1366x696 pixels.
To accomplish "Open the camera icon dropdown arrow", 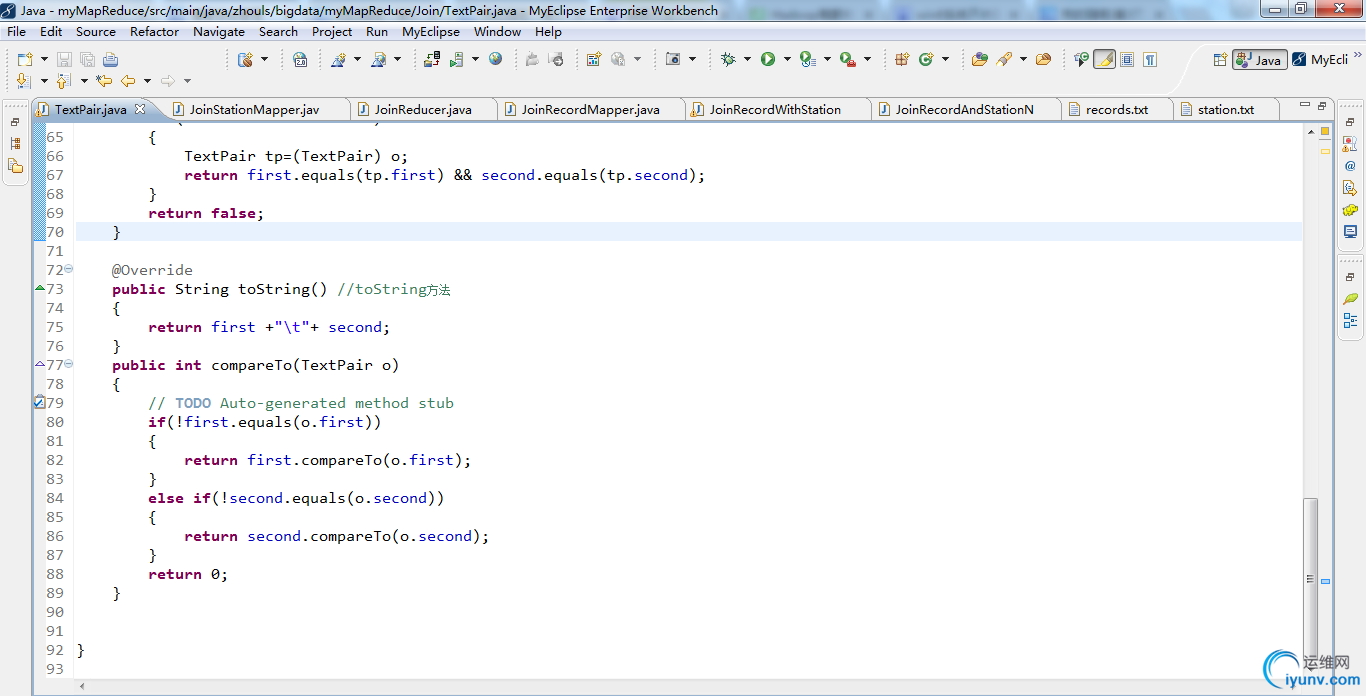I will [x=692, y=60].
